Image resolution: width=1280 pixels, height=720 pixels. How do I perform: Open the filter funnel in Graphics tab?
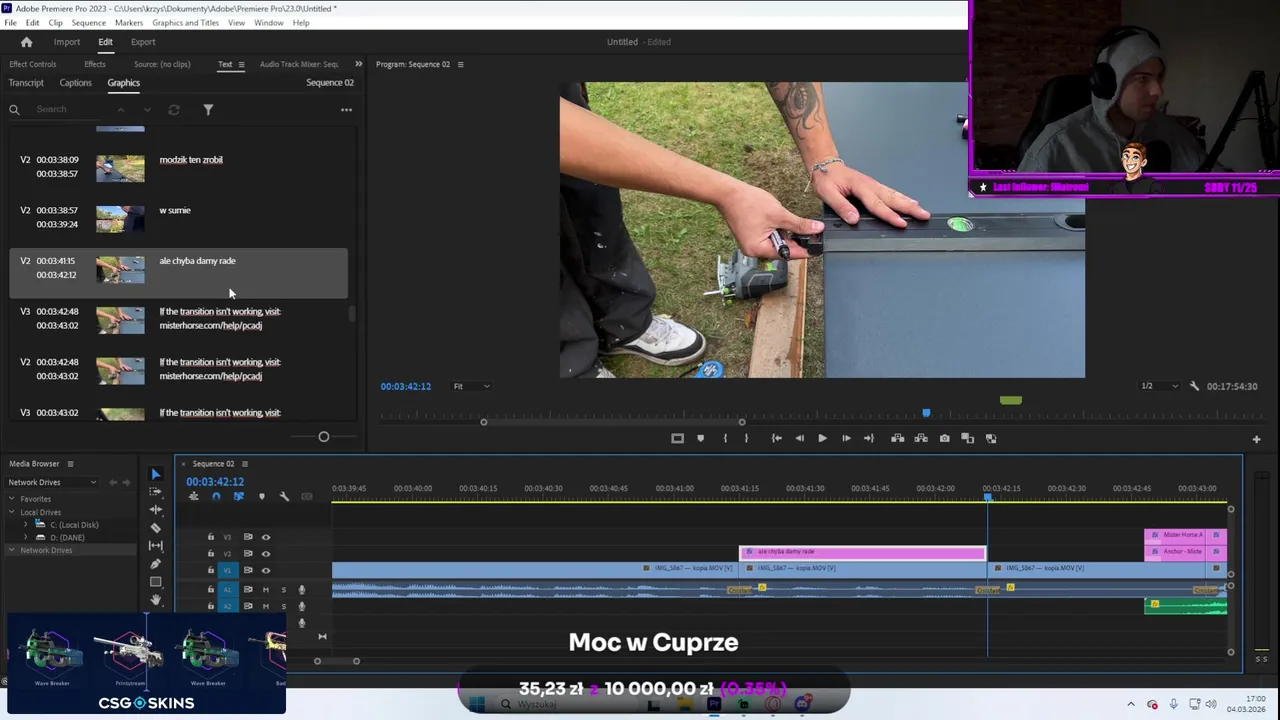point(208,110)
